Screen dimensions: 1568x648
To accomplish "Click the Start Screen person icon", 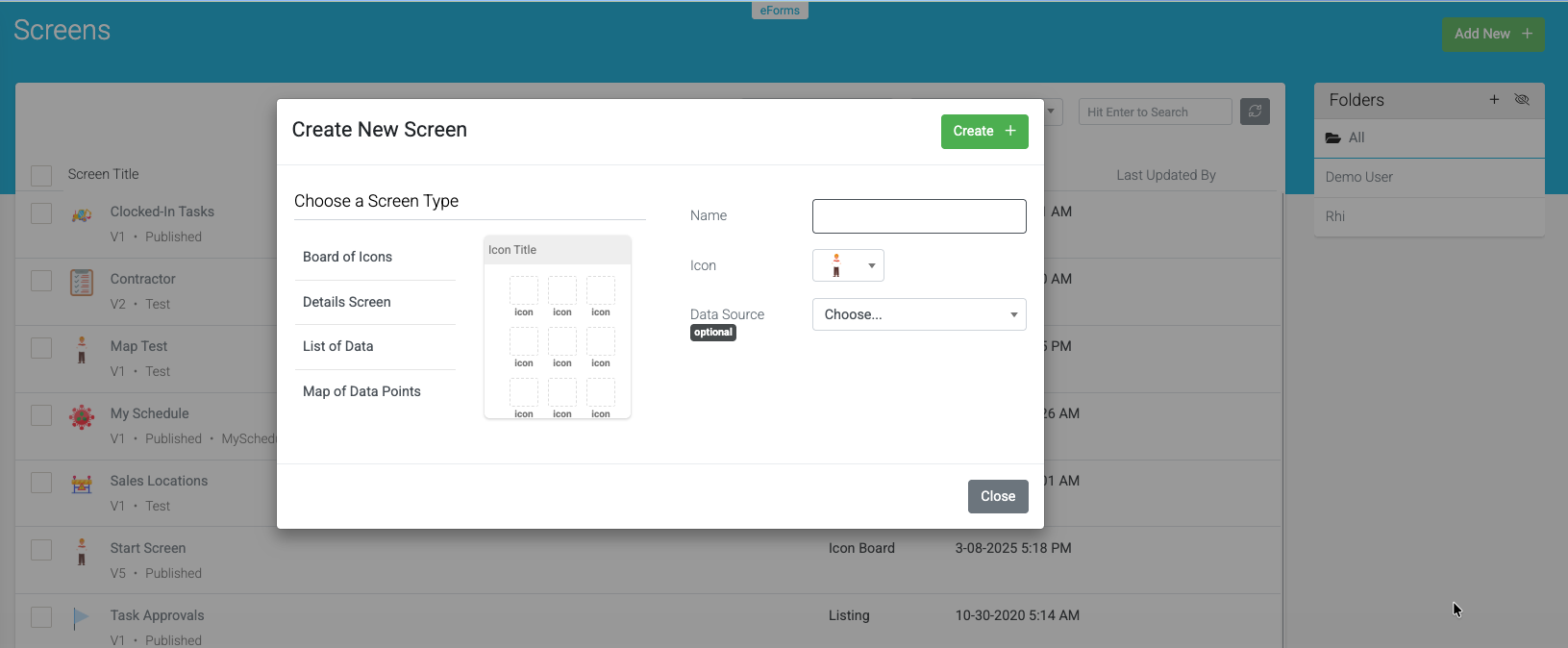I will (x=82, y=552).
